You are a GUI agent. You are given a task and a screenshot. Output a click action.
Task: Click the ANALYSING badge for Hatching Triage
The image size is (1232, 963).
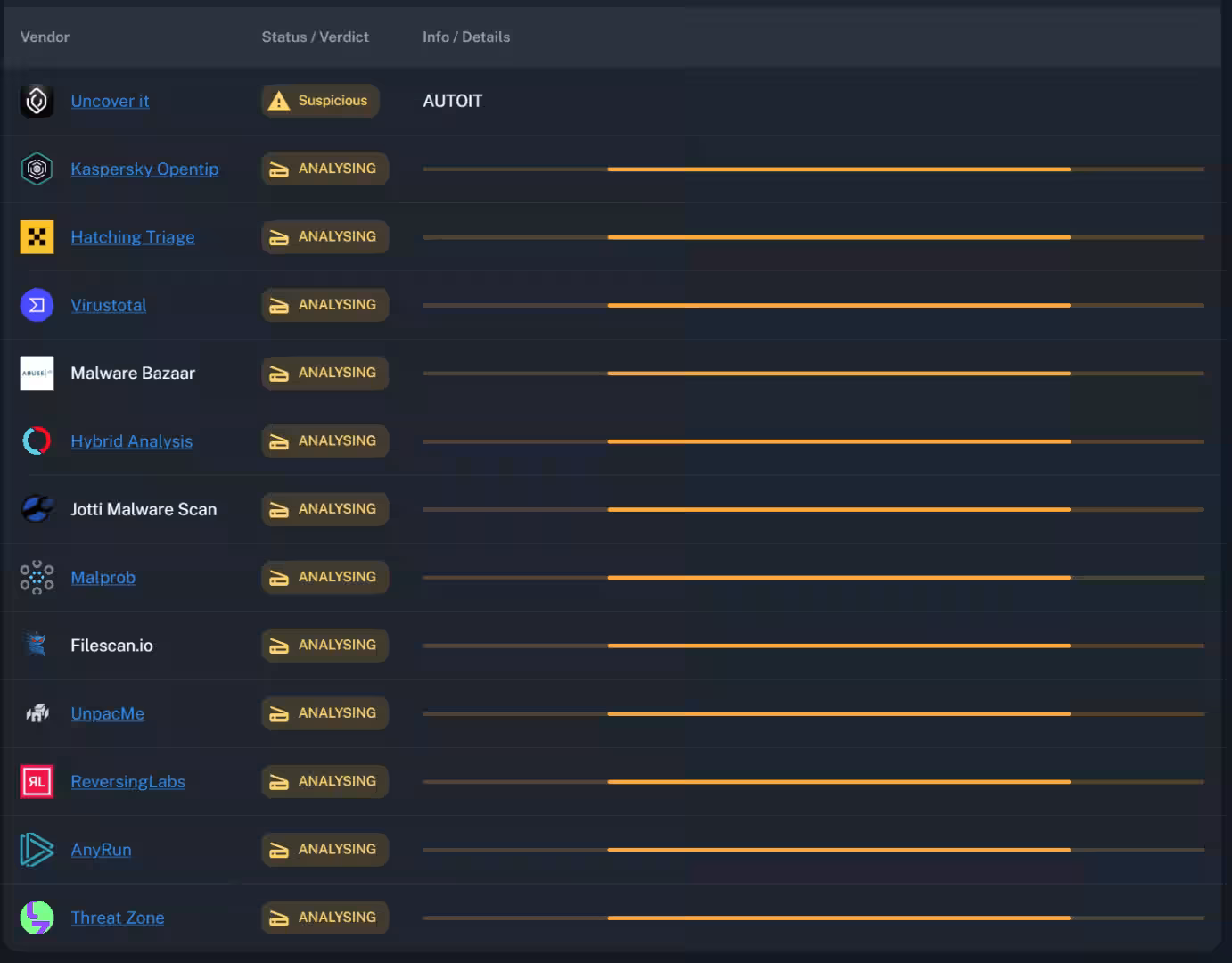(x=324, y=237)
